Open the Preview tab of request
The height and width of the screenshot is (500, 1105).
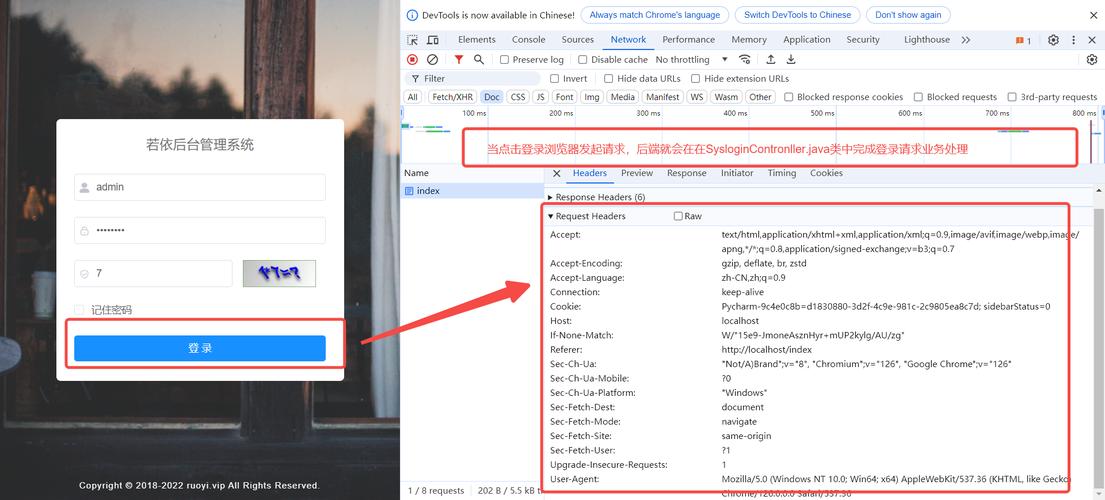pyautogui.click(x=636, y=173)
